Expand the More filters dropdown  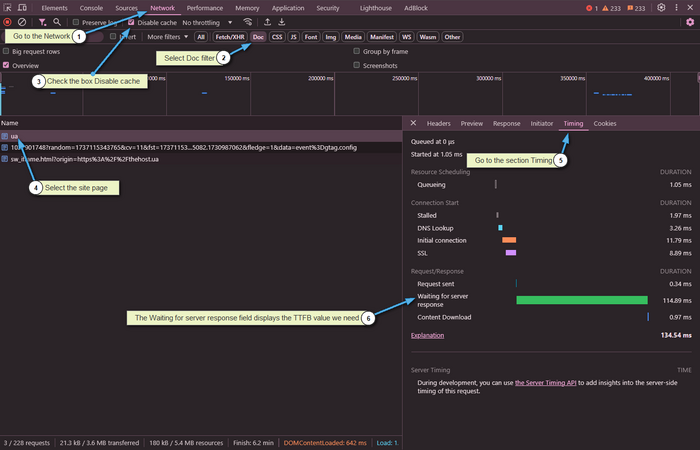[167, 37]
